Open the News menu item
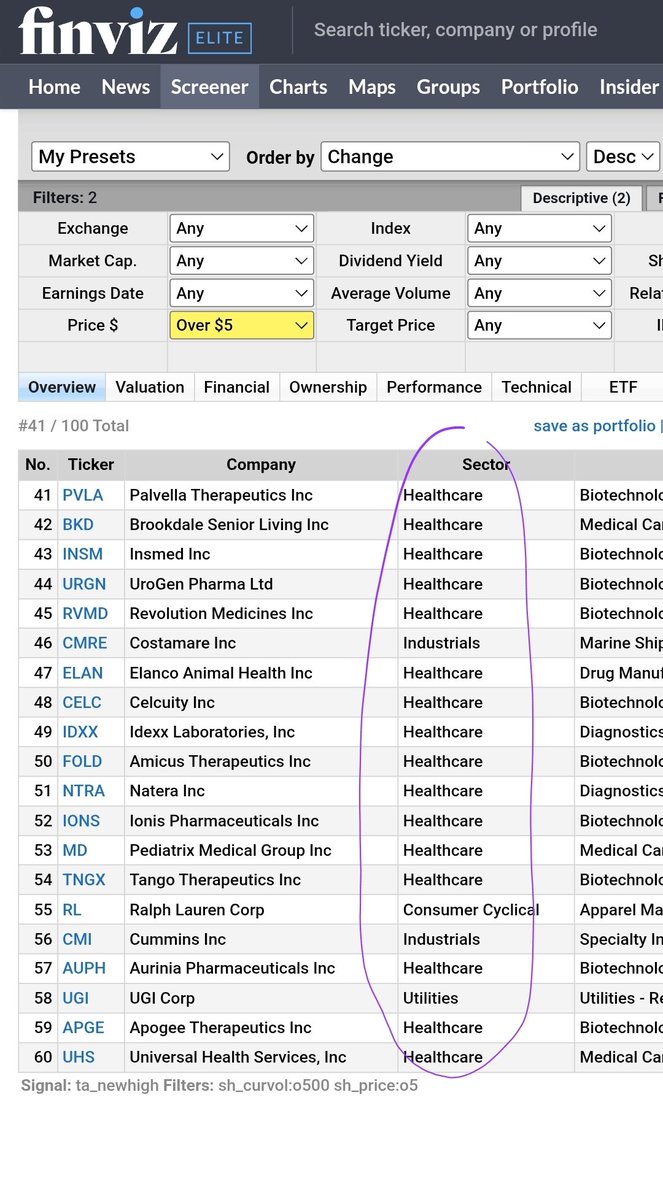The height and width of the screenshot is (1200, 663). pos(126,87)
